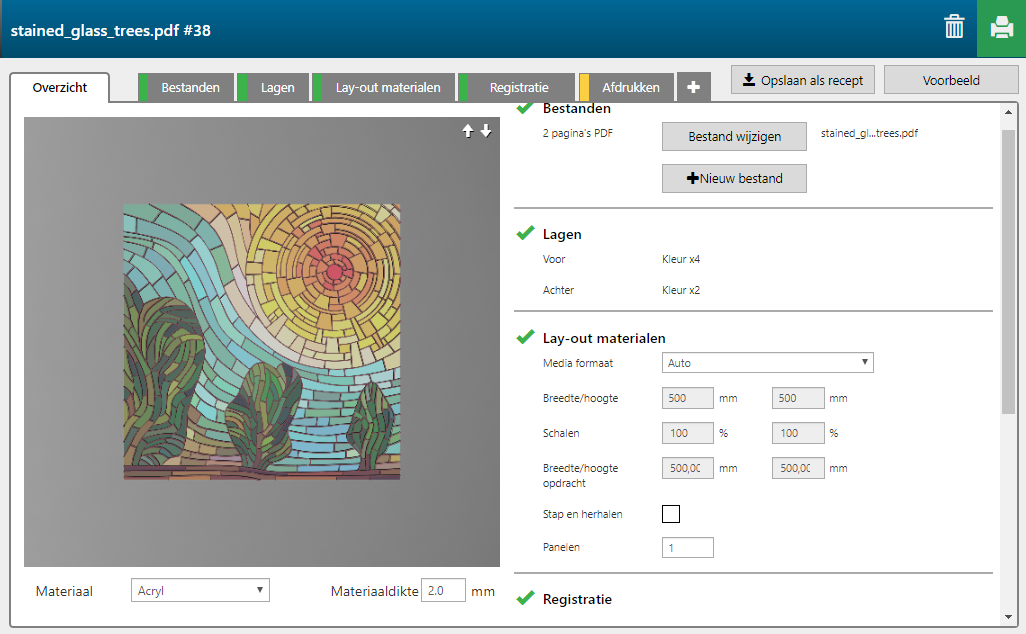Delete job with trash can icon
This screenshot has height=634, width=1026.
[x=954, y=27]
